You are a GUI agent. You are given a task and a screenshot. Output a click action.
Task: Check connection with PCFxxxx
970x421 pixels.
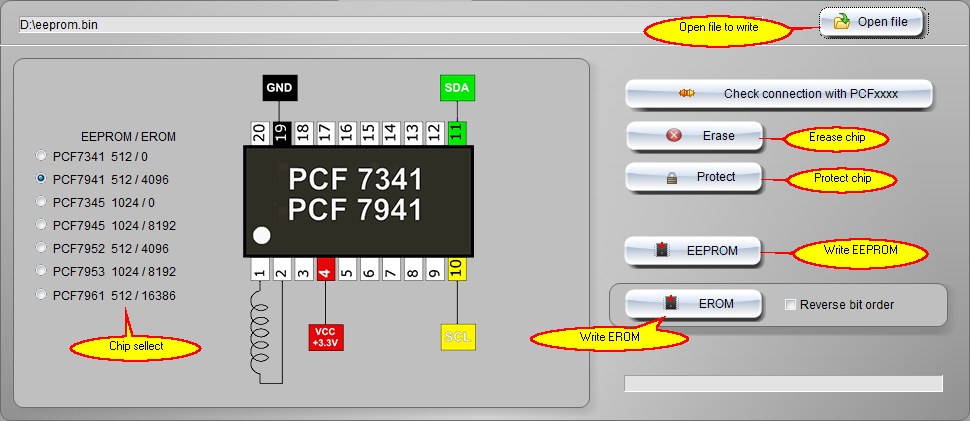778,94
